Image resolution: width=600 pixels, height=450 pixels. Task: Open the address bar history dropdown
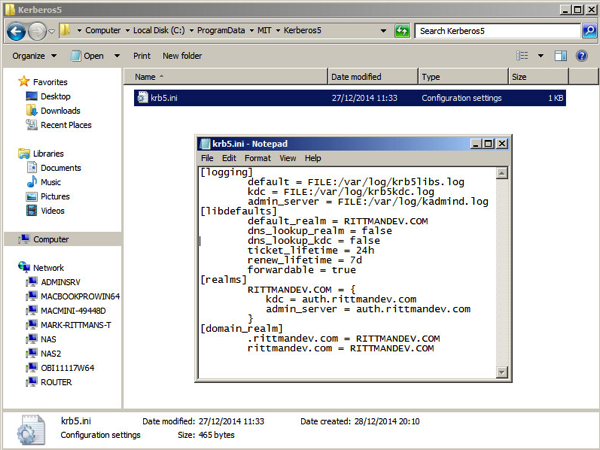[383, 31]
